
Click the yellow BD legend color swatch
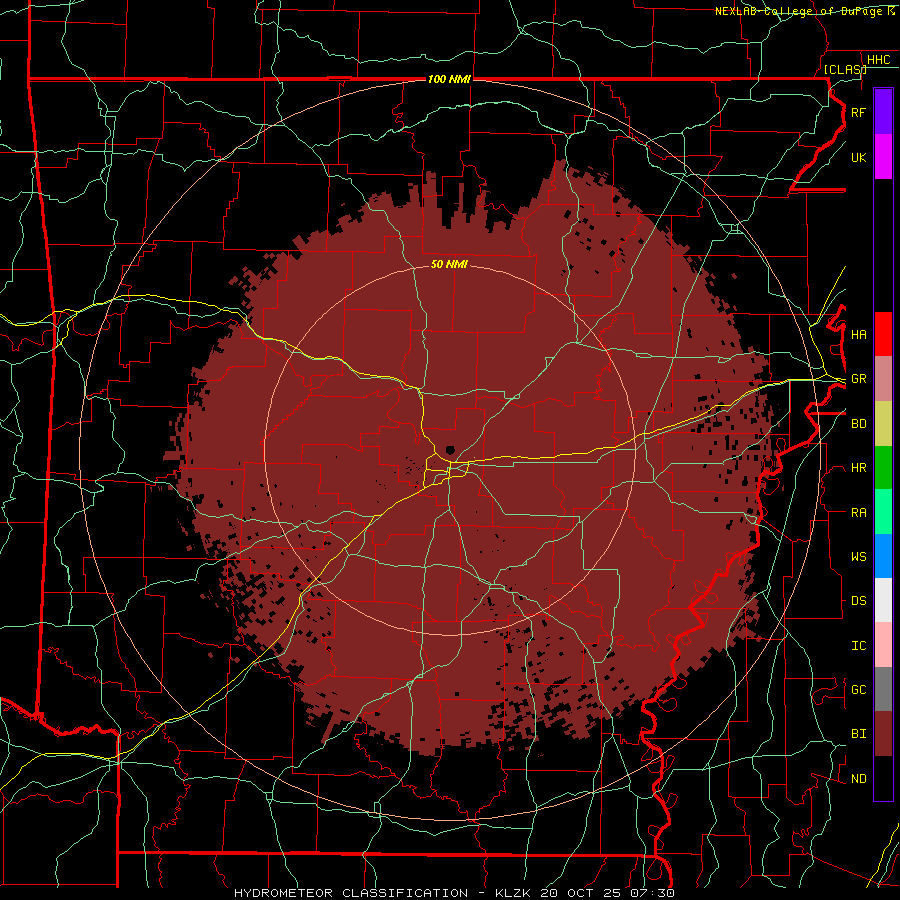coord(883,423)
